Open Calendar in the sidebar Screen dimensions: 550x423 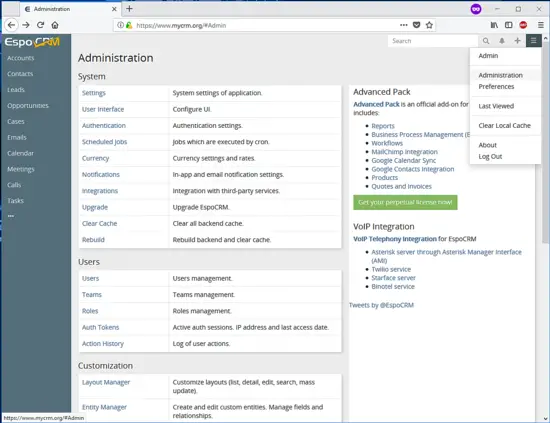[x=20, y=153]
